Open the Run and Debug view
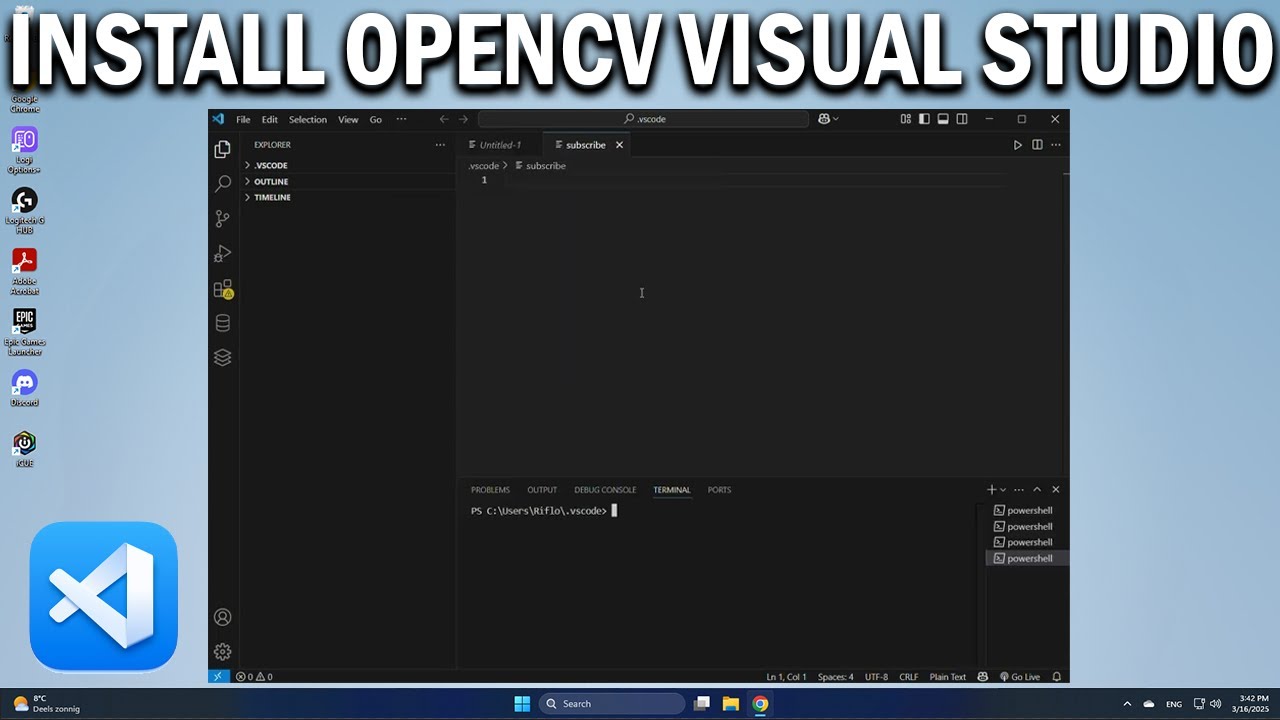The width and height of the screenshot is (1280, 720). click(x=222, y=254)
